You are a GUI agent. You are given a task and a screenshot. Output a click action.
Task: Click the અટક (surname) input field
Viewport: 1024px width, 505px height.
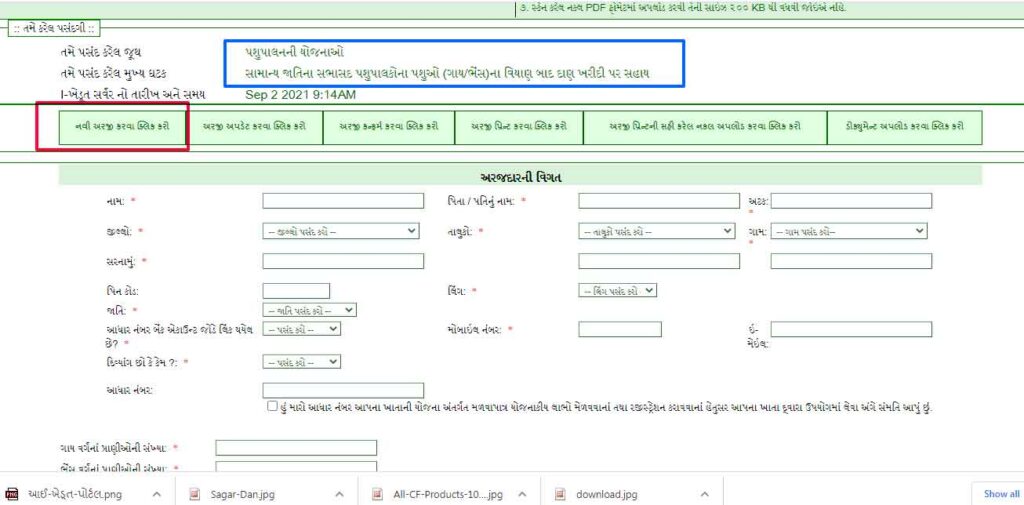pos(851,201)
